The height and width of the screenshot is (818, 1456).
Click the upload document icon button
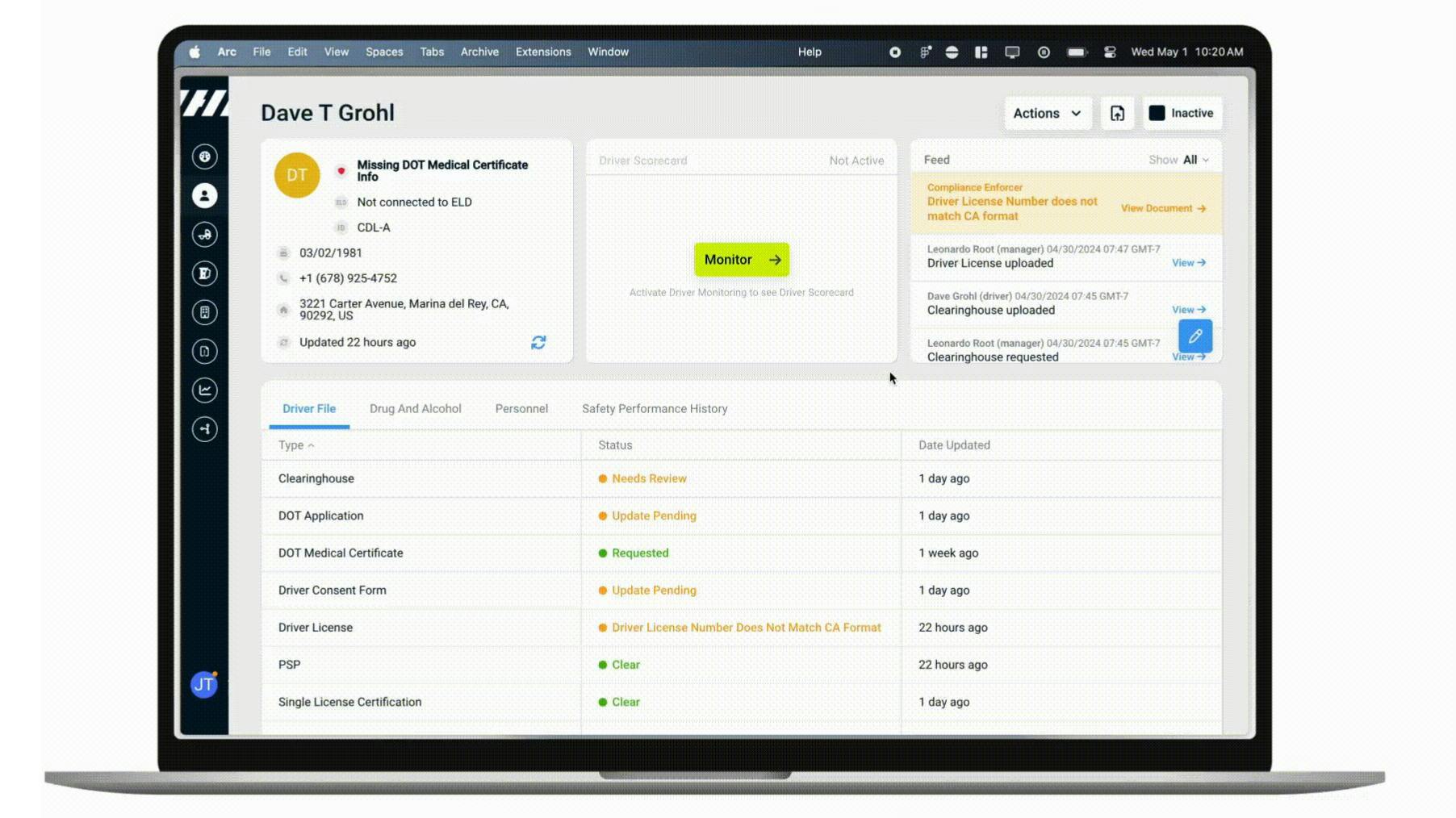(x=1117, y=114)
